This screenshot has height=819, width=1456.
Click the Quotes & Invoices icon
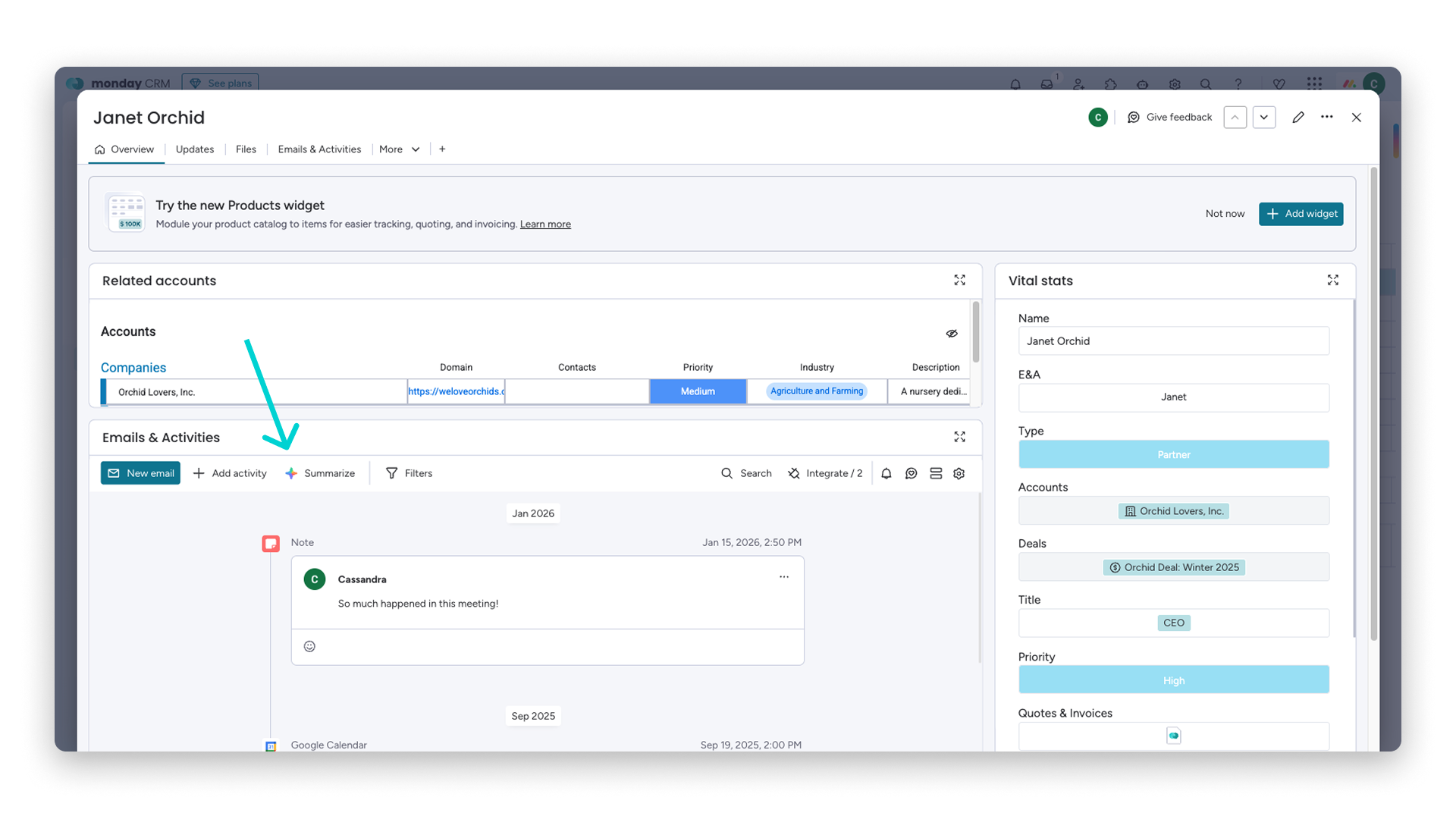point(1174,736)
